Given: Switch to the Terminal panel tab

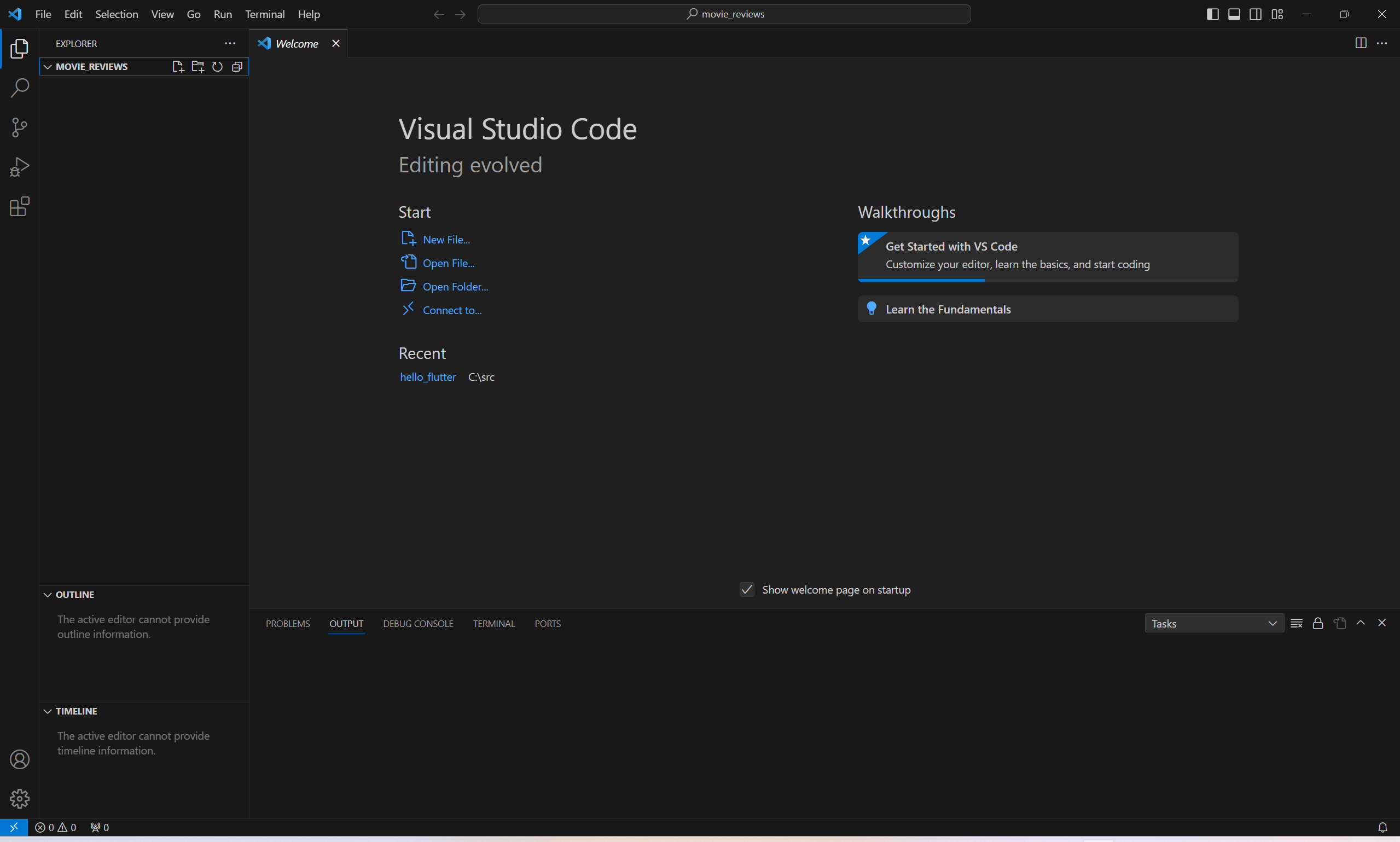Looking at the screenshot, I should [x=493, y=624].
